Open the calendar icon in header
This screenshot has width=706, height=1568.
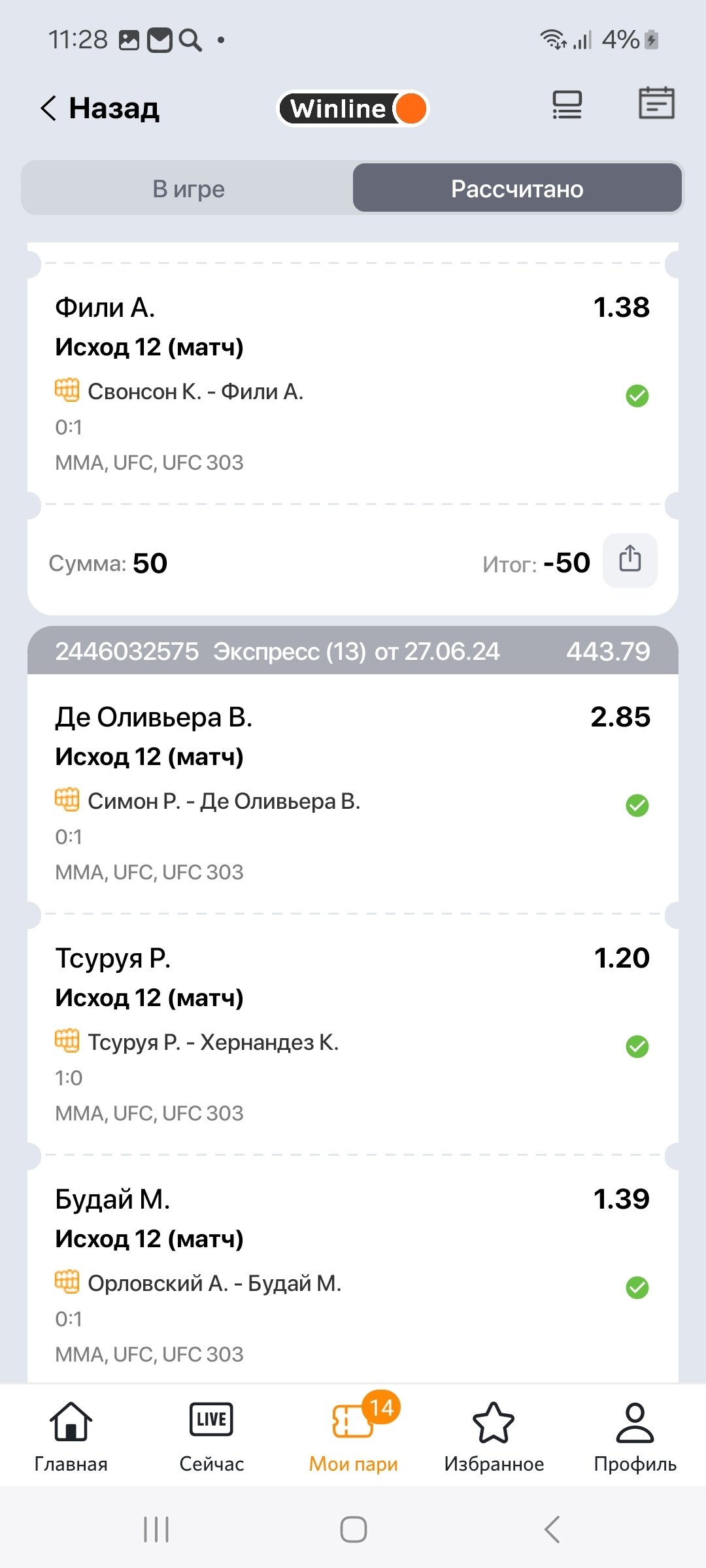click(x=656, y=103)
